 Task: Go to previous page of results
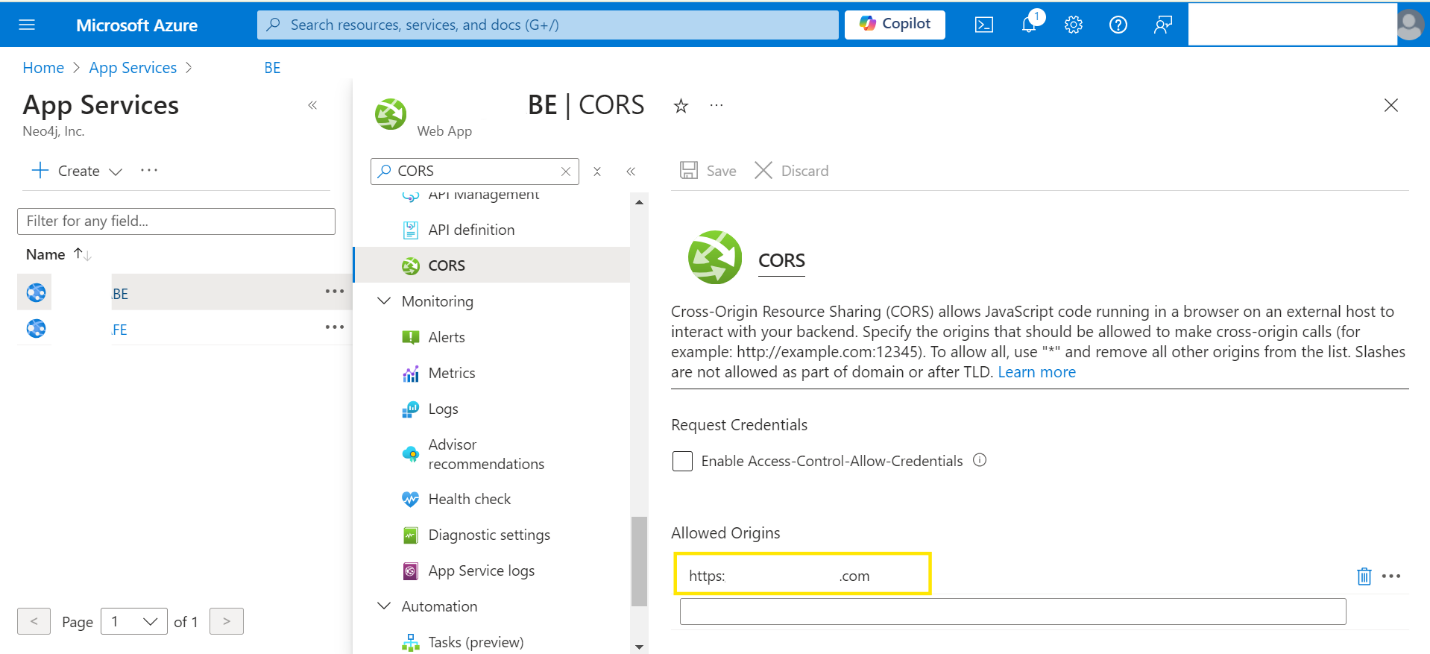coord(34,622)
